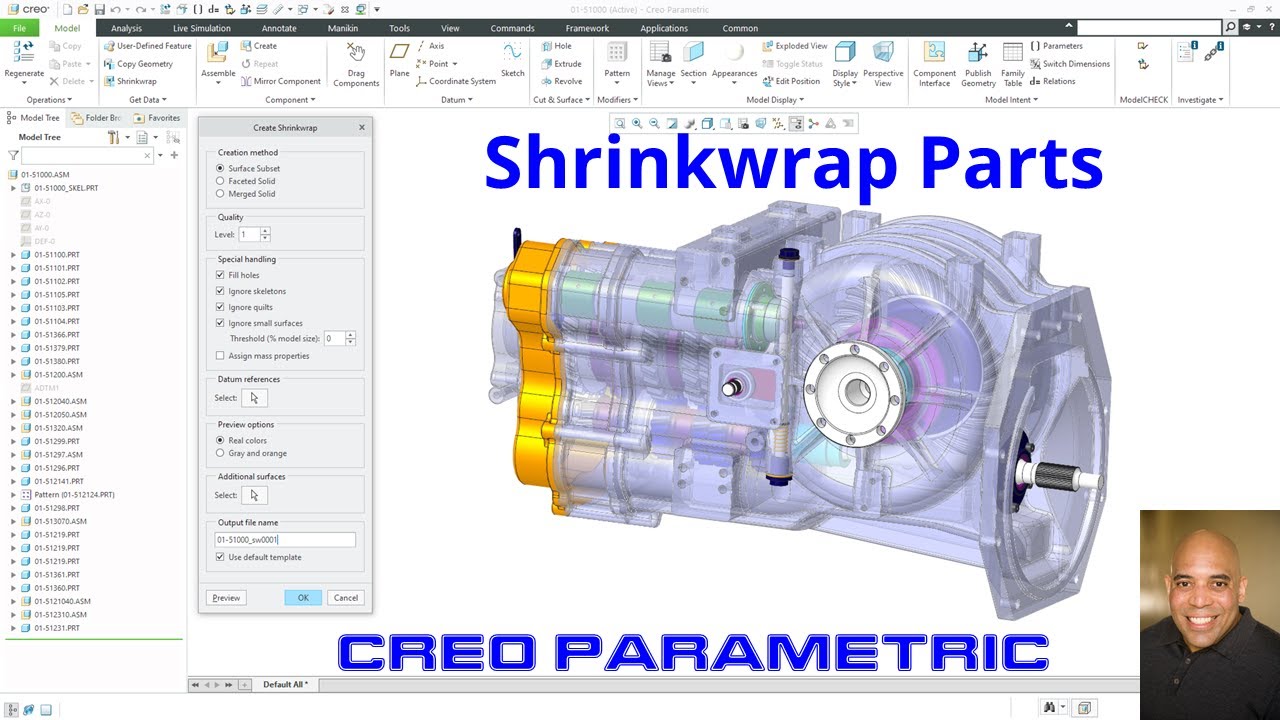The width and height of the screenshot is (1280, 720).
Task: Insert a Coordinate System
Action: point(455,81)
